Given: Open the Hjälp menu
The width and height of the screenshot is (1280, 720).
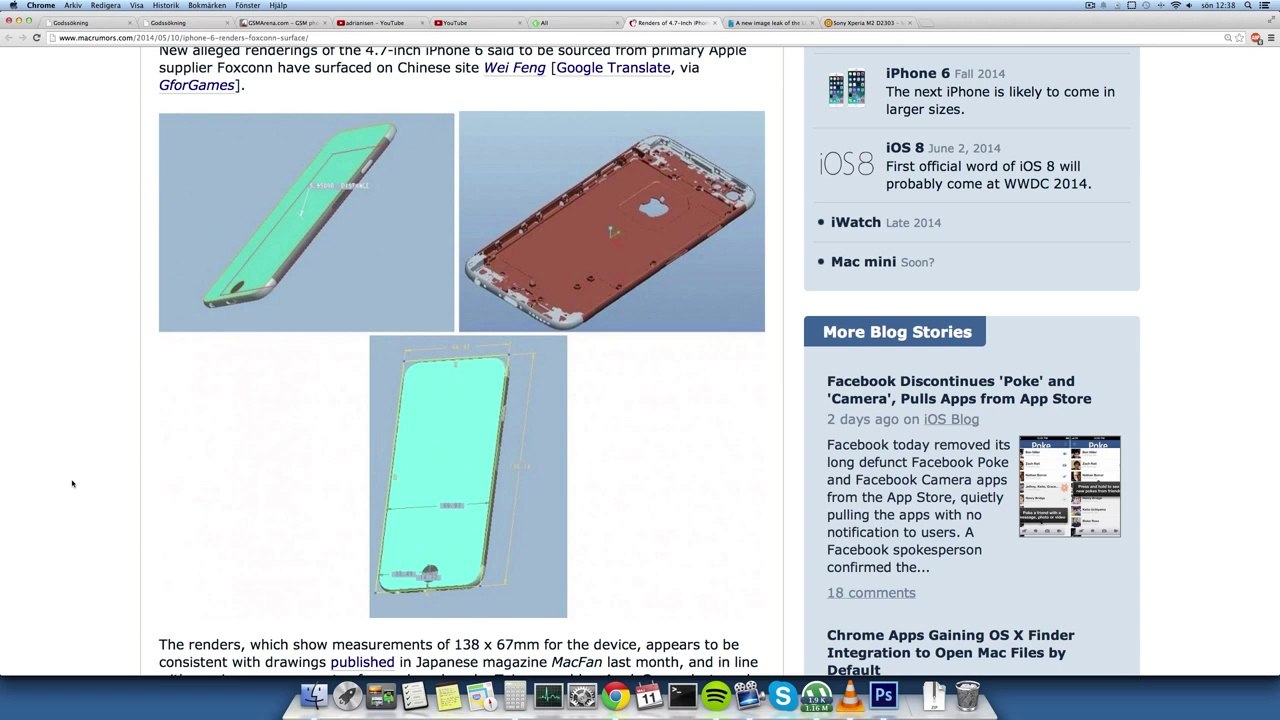Looking at the screenshot, I should 278,5.
